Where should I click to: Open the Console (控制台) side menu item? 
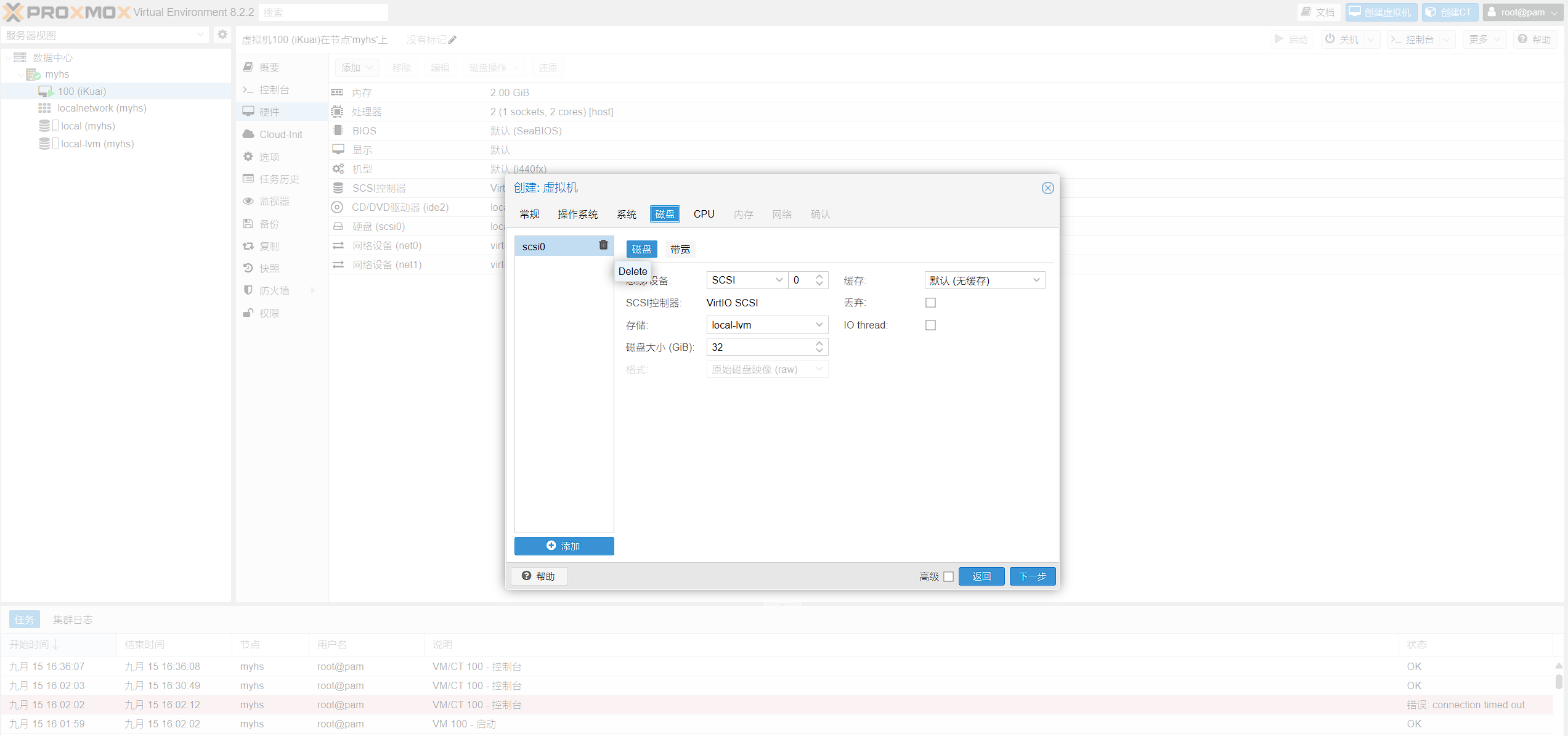coord(281,89)
